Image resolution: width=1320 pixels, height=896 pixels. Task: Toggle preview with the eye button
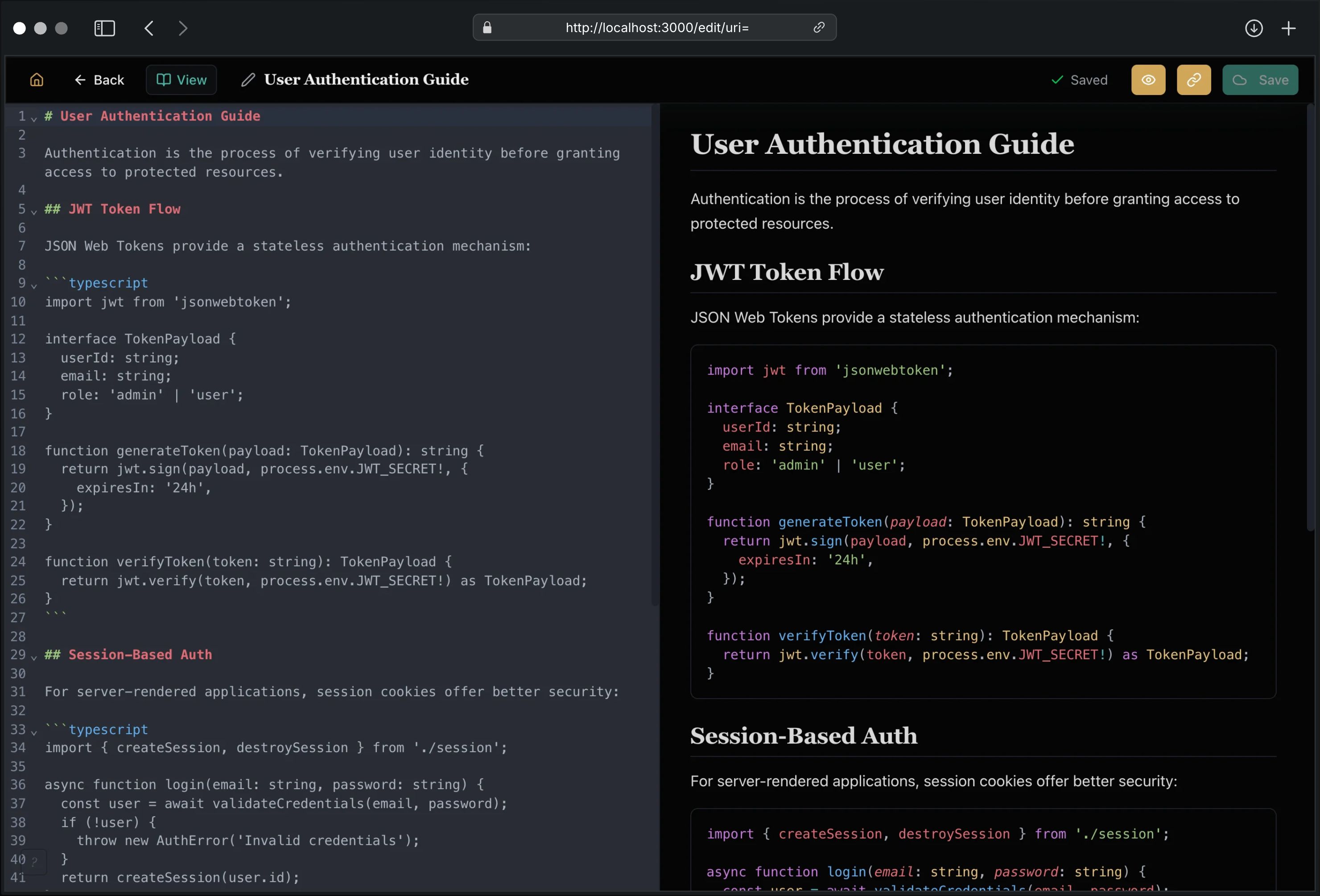click(1148, 80)
